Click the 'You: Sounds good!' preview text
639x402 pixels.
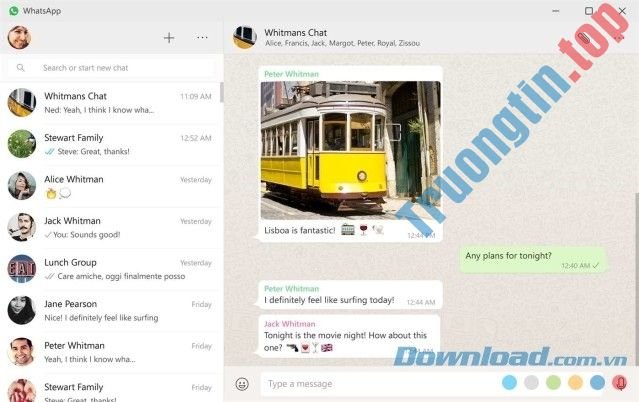tap(87, 235)
